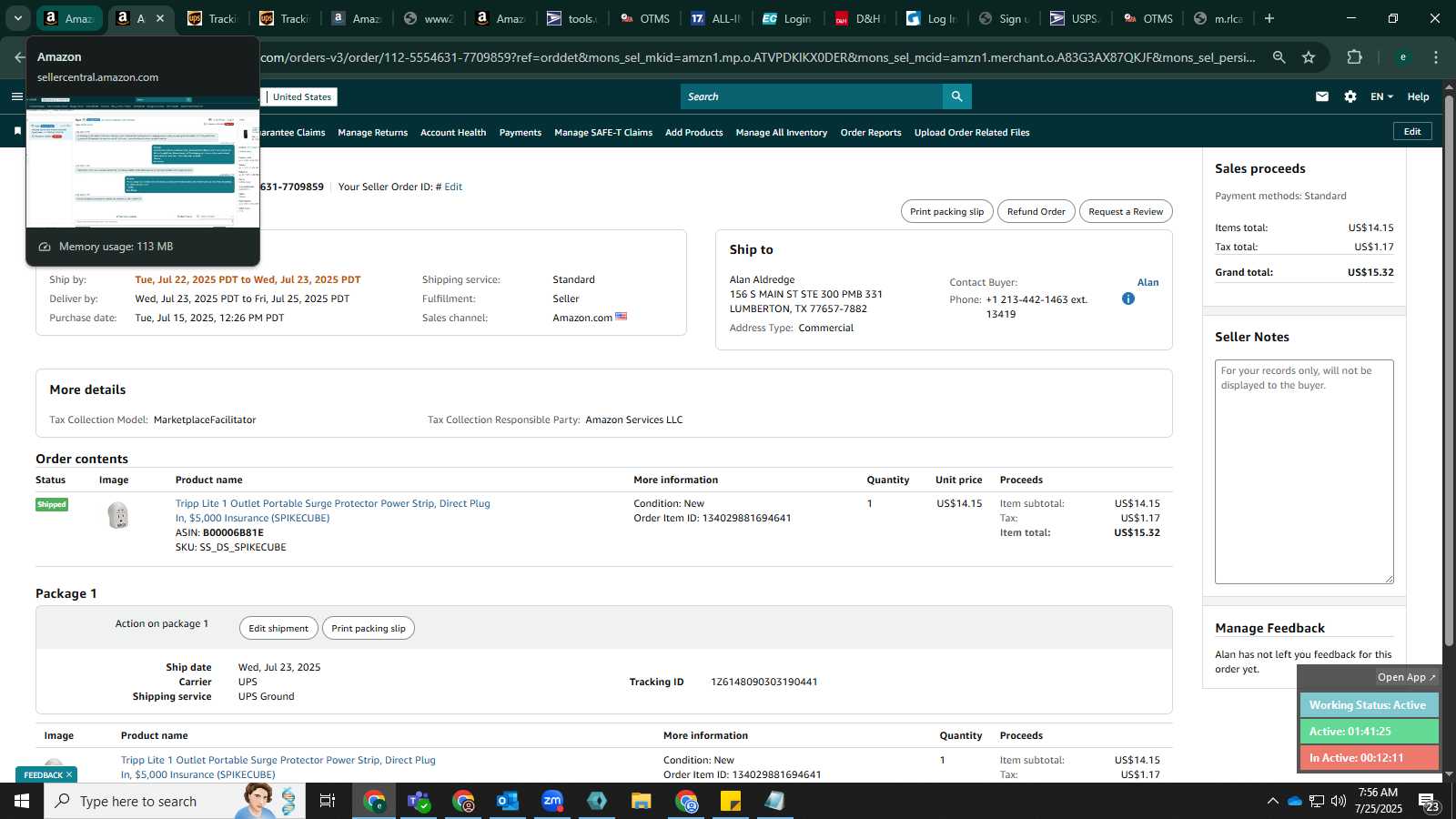The height and width of the screenshot is (819, 1456).
Task: Click the browser back arrow
Action: pyautogui.click(x=20, y=57)
